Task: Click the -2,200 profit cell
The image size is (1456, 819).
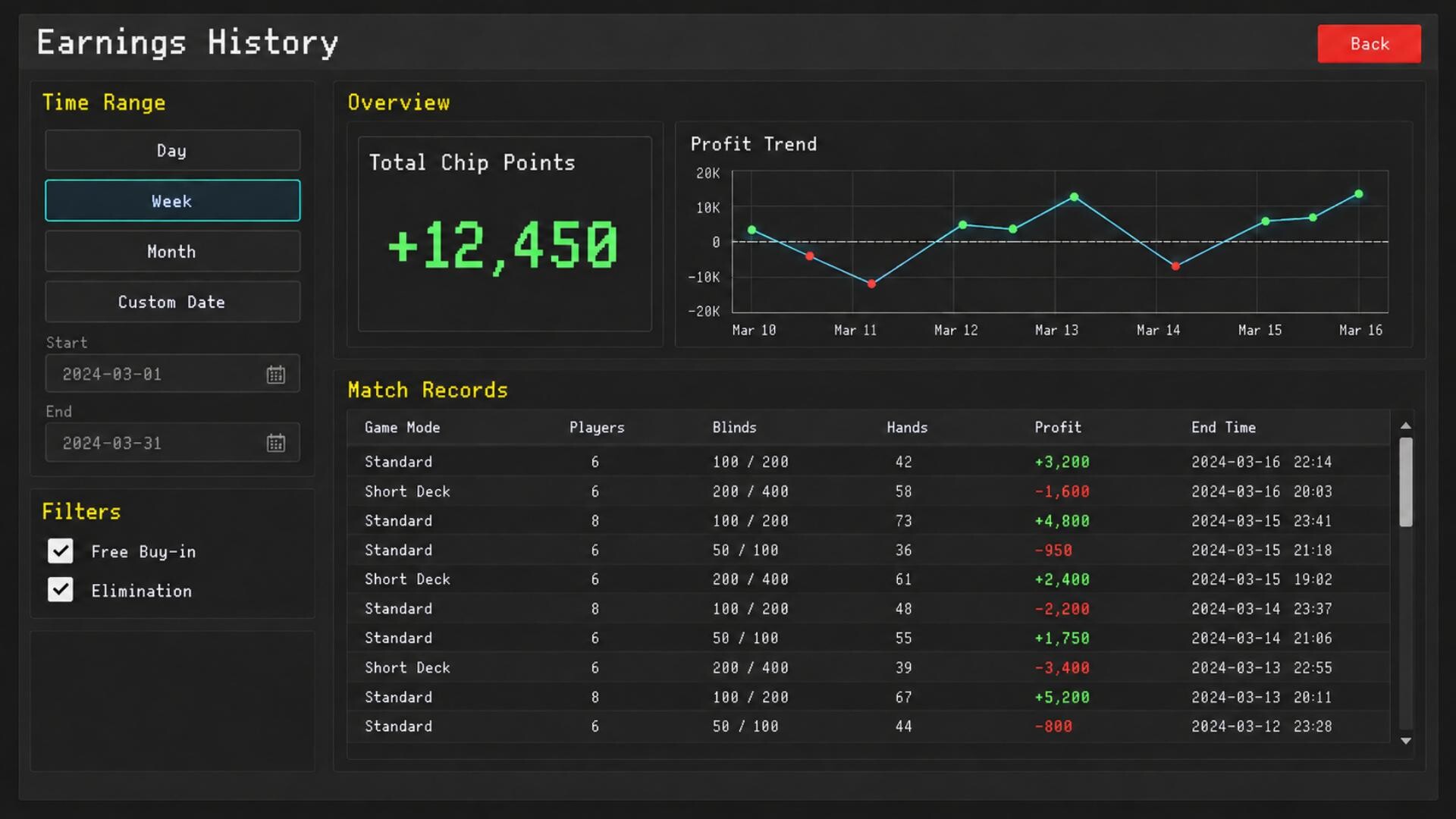Action: click(x=1062, y=609)
